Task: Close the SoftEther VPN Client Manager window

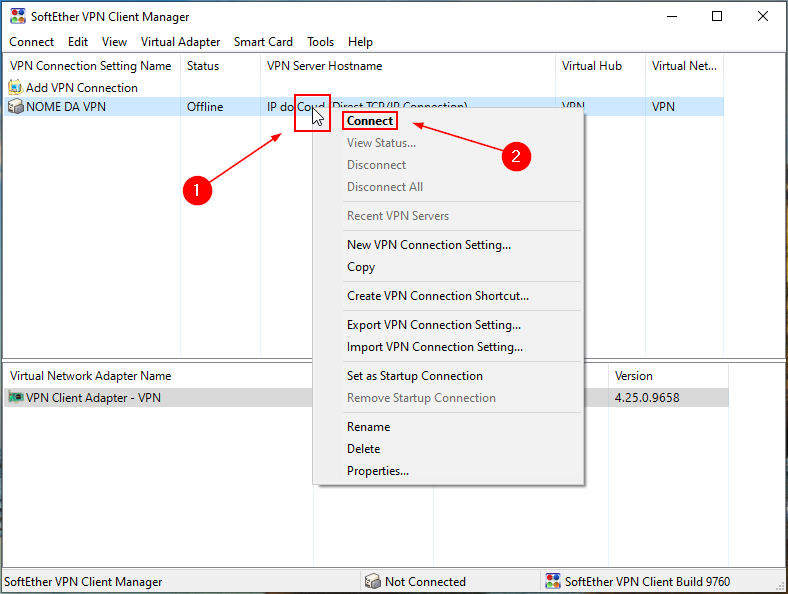Action: click(763, 17)
